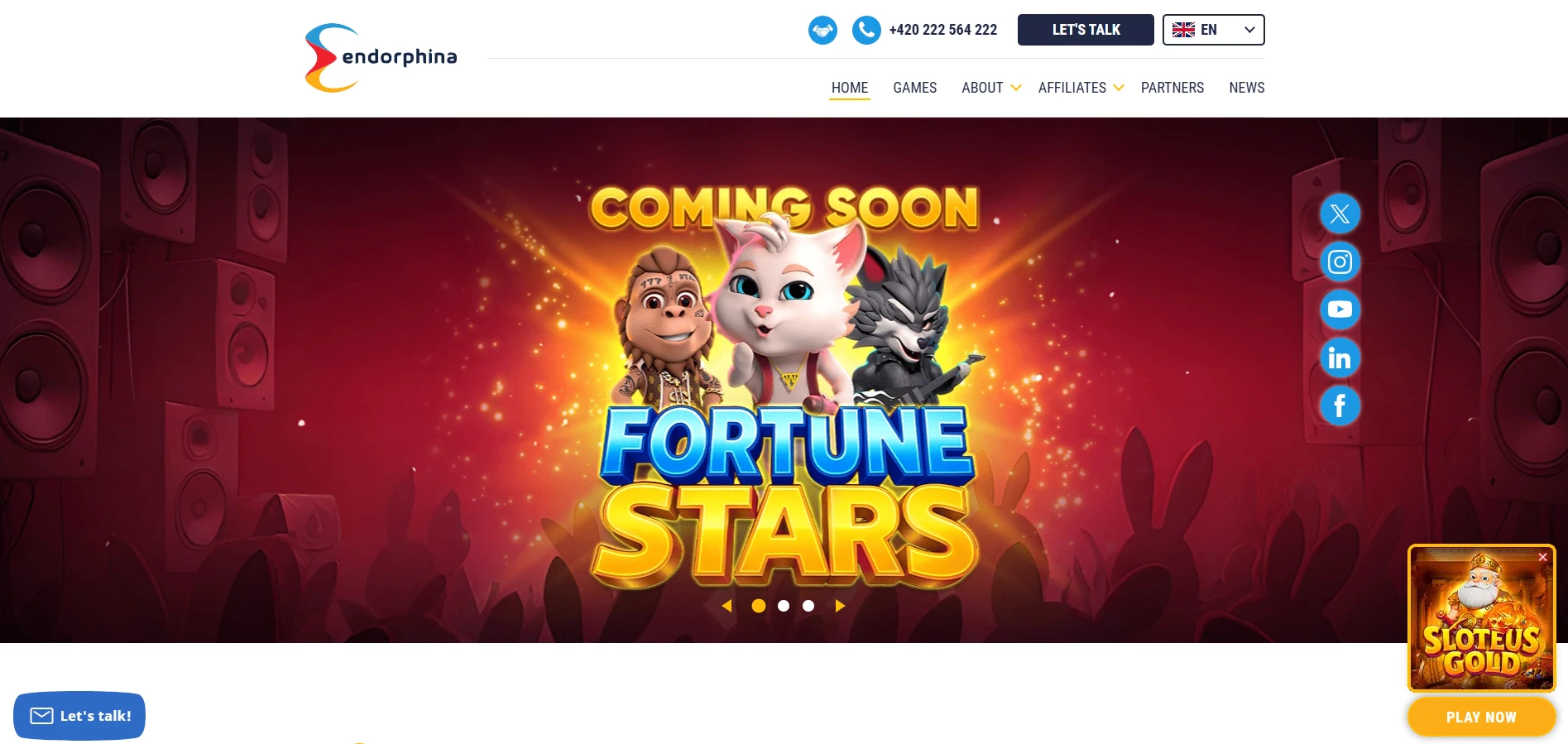Expand the About menu chevron
The width and height of the screenshot is (1568, 744).
tap(1016, 88)
